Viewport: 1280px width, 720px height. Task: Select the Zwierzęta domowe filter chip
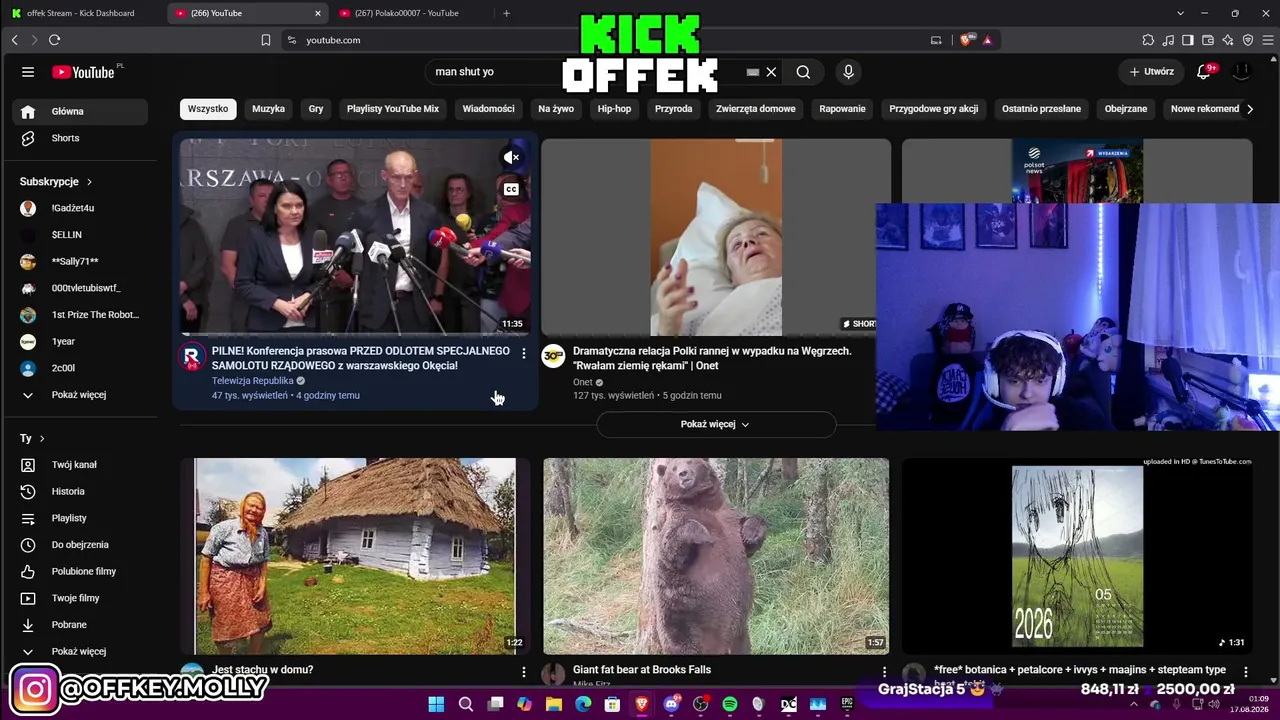point(756,109)
